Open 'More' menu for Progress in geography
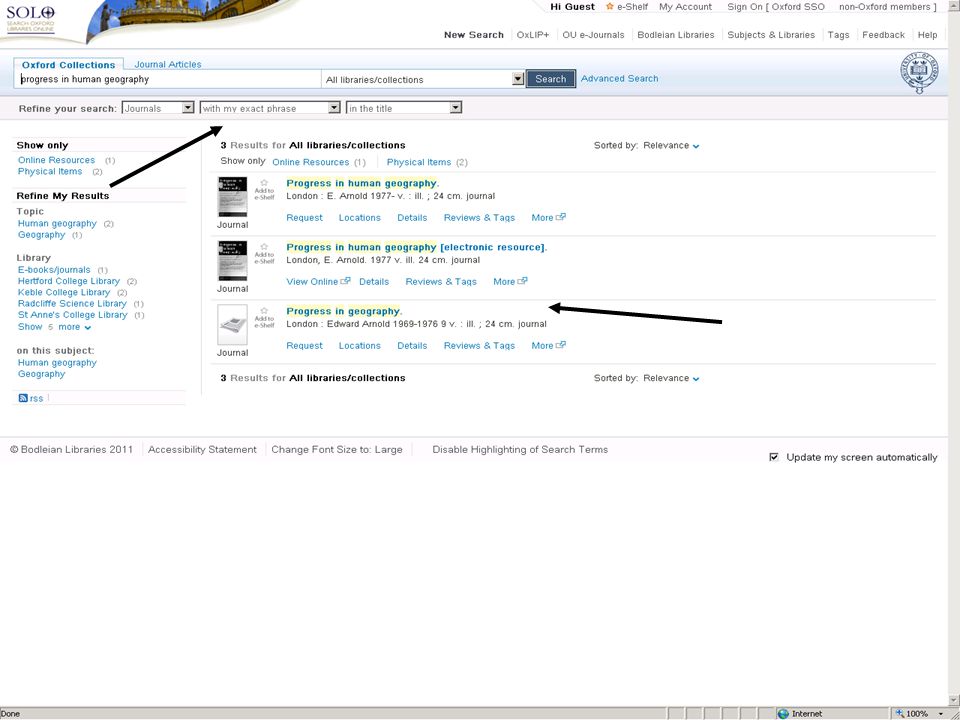This screenshot has width=960, height=720. point(549,345)
